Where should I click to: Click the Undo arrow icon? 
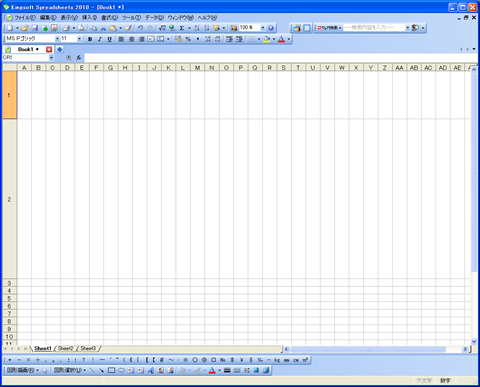coord(140,28)
